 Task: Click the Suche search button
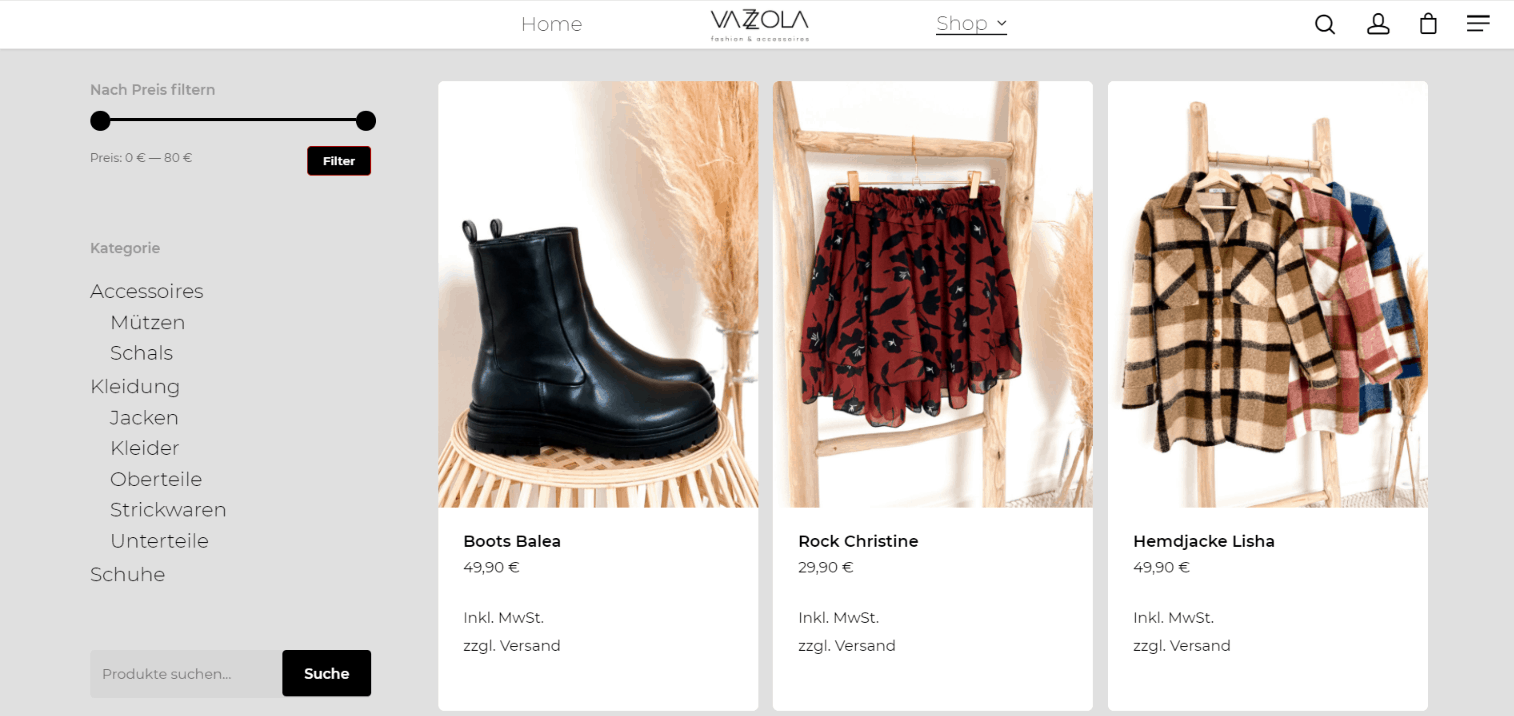[x=326, y=673]
